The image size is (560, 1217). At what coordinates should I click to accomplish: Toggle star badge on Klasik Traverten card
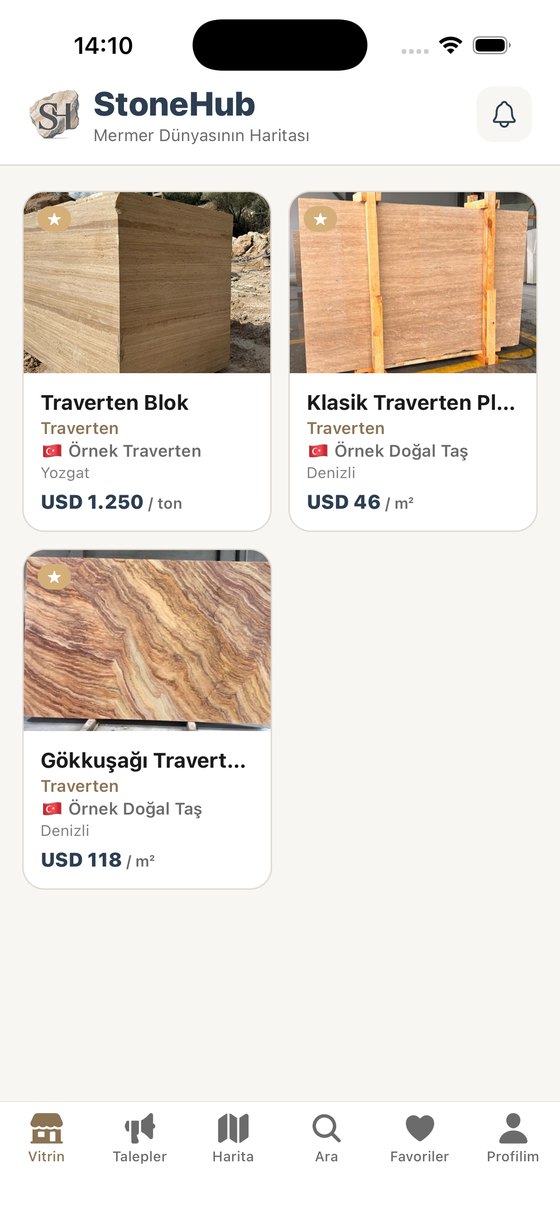click(320, 219)
